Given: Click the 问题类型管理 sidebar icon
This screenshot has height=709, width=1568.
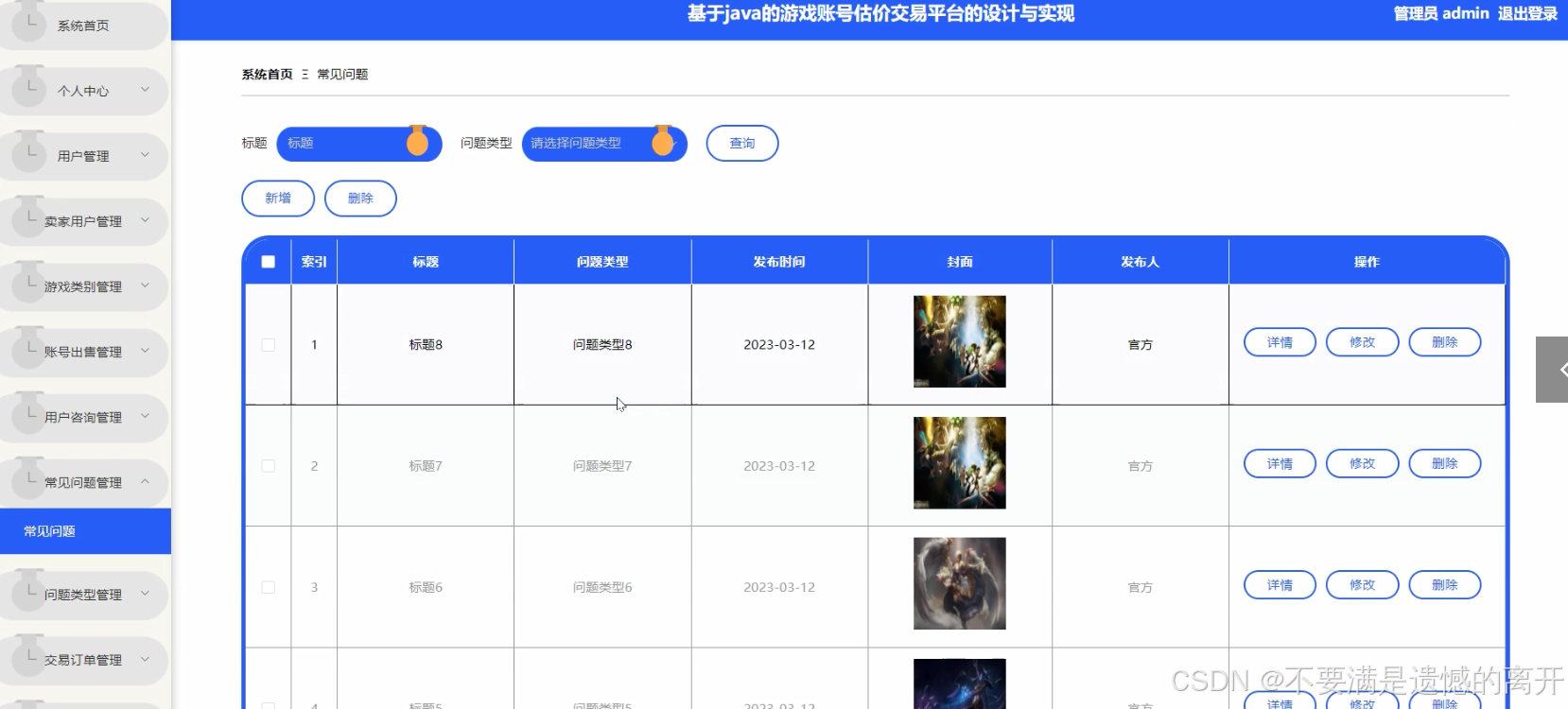Looking at the screenshot, I should pos(29,593).
